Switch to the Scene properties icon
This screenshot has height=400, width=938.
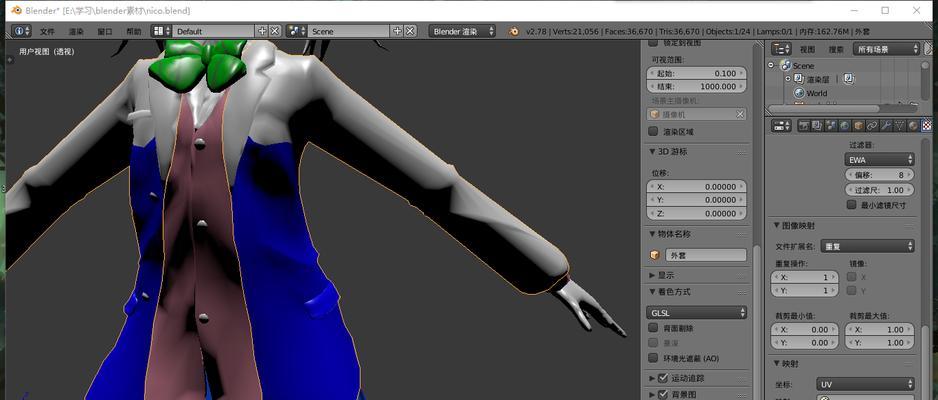pyautogui.click(x=831, y=126)
